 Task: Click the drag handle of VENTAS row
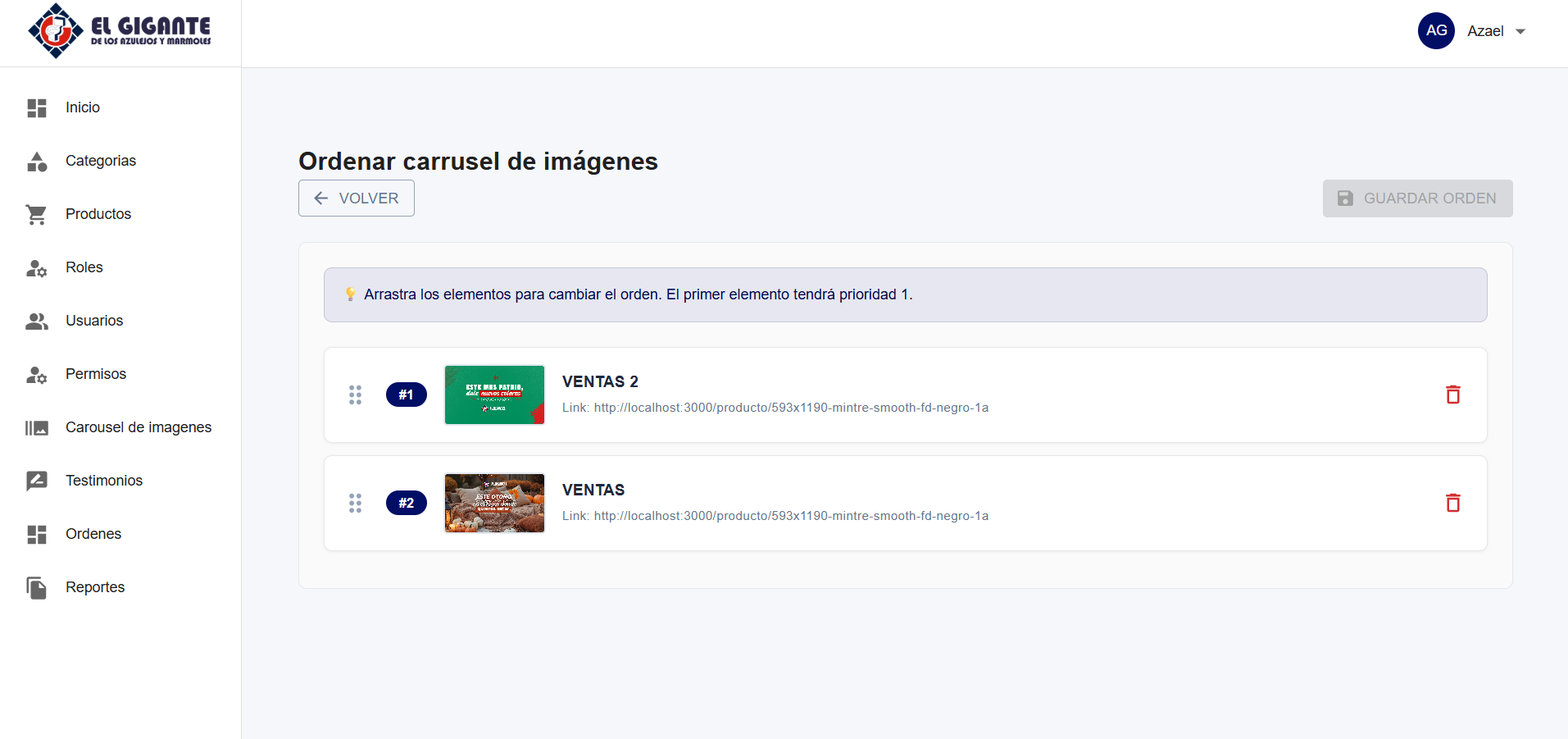pyautogui.click(x=355, y=503)
